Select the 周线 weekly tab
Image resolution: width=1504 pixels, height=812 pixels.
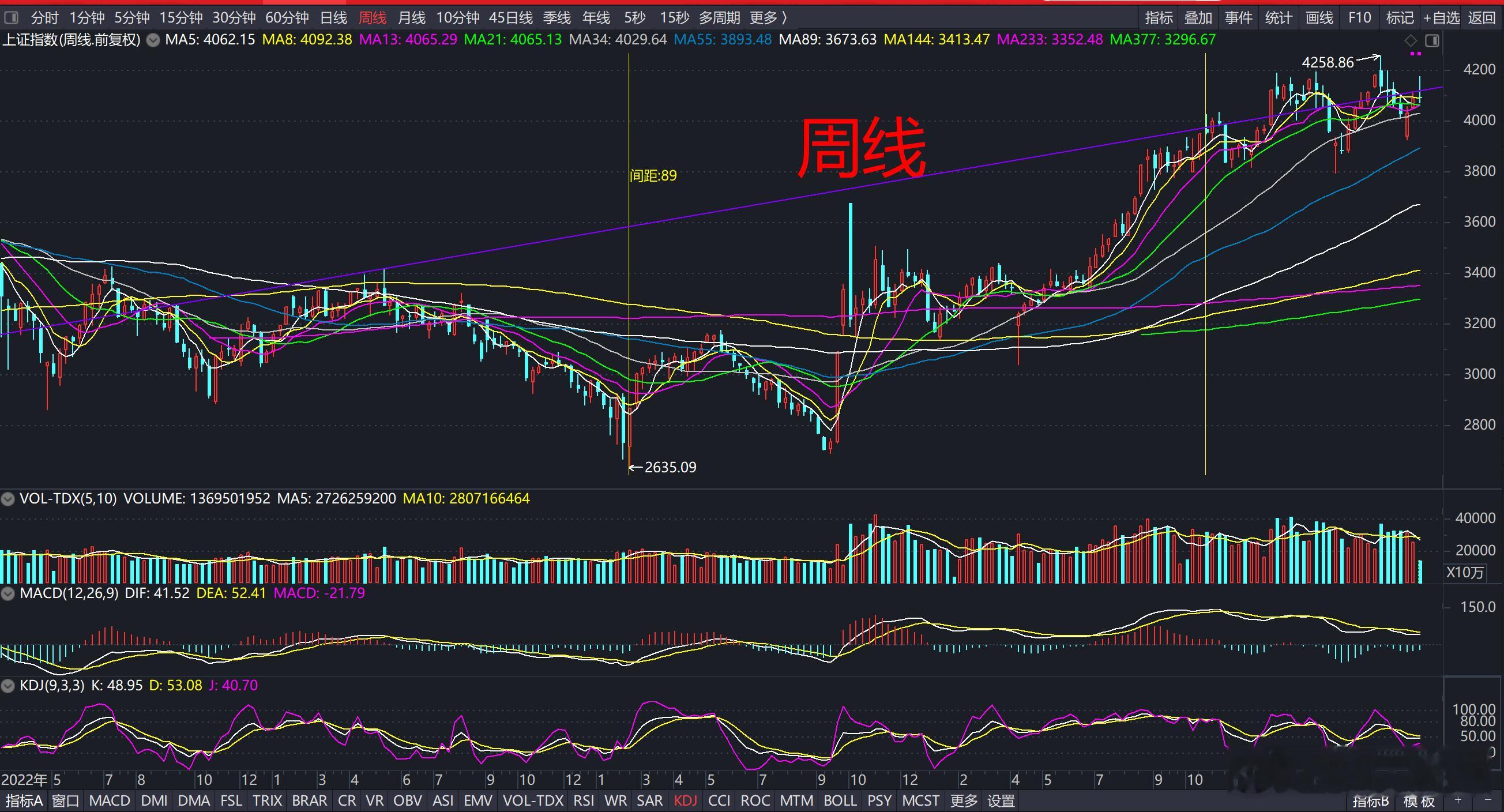pos(372,18)
